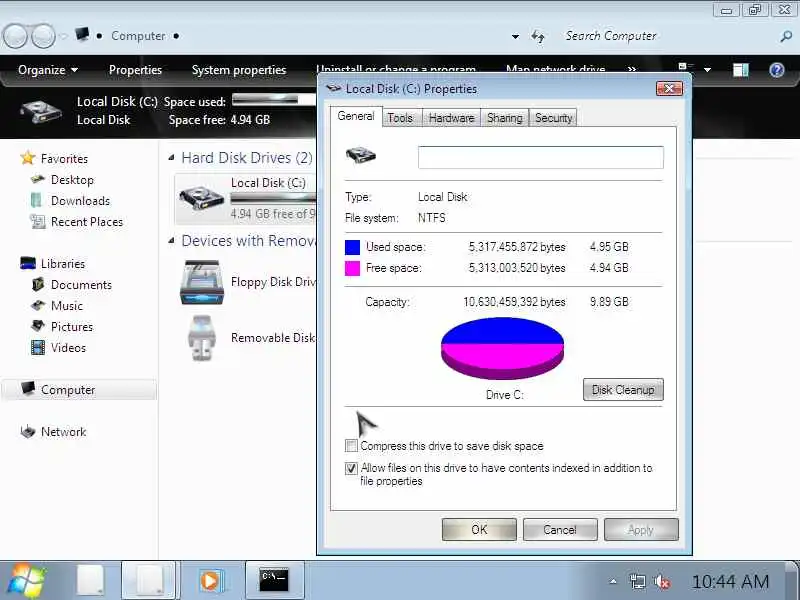Screen dimensions: 800x600
Task: Click Cancel in Properties dialog
Action: 560,530
